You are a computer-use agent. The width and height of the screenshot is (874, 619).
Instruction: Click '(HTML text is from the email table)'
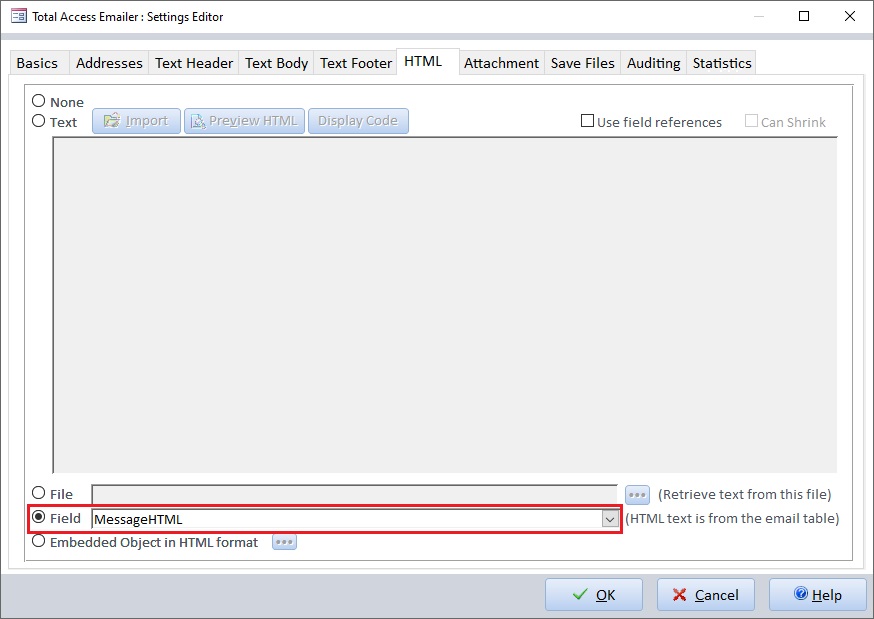[732, 519]
